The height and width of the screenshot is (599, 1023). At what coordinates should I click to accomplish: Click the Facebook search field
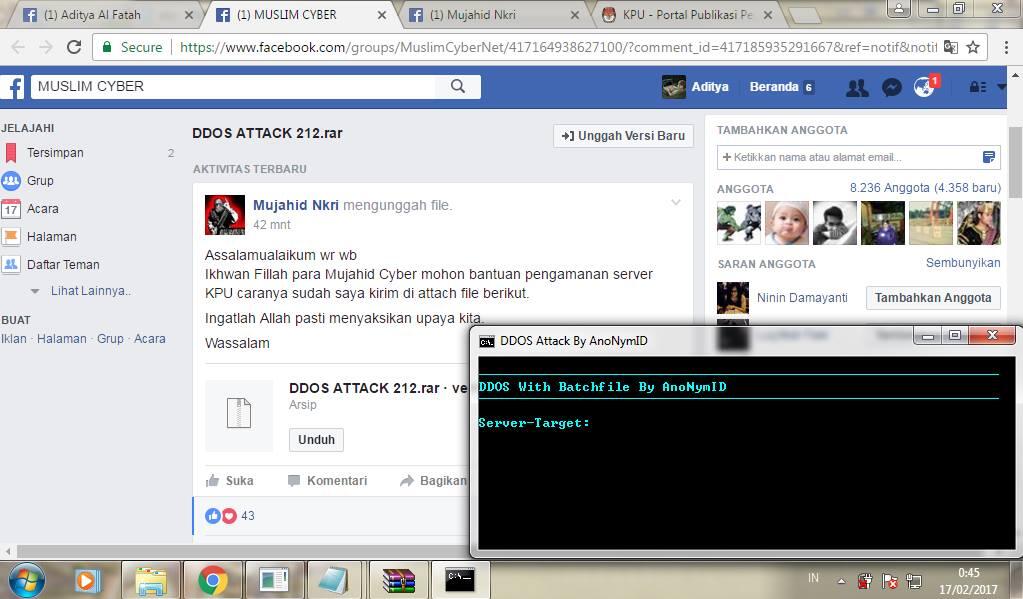(x=235, y=86)
